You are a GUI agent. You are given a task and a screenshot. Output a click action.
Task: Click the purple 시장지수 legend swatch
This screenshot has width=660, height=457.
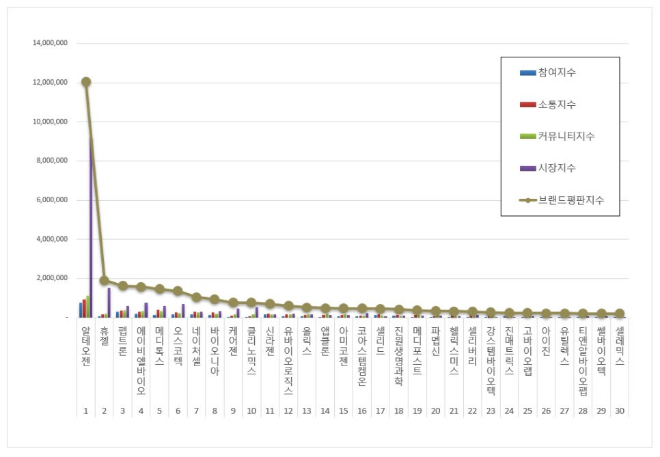[x=527, y=168]
